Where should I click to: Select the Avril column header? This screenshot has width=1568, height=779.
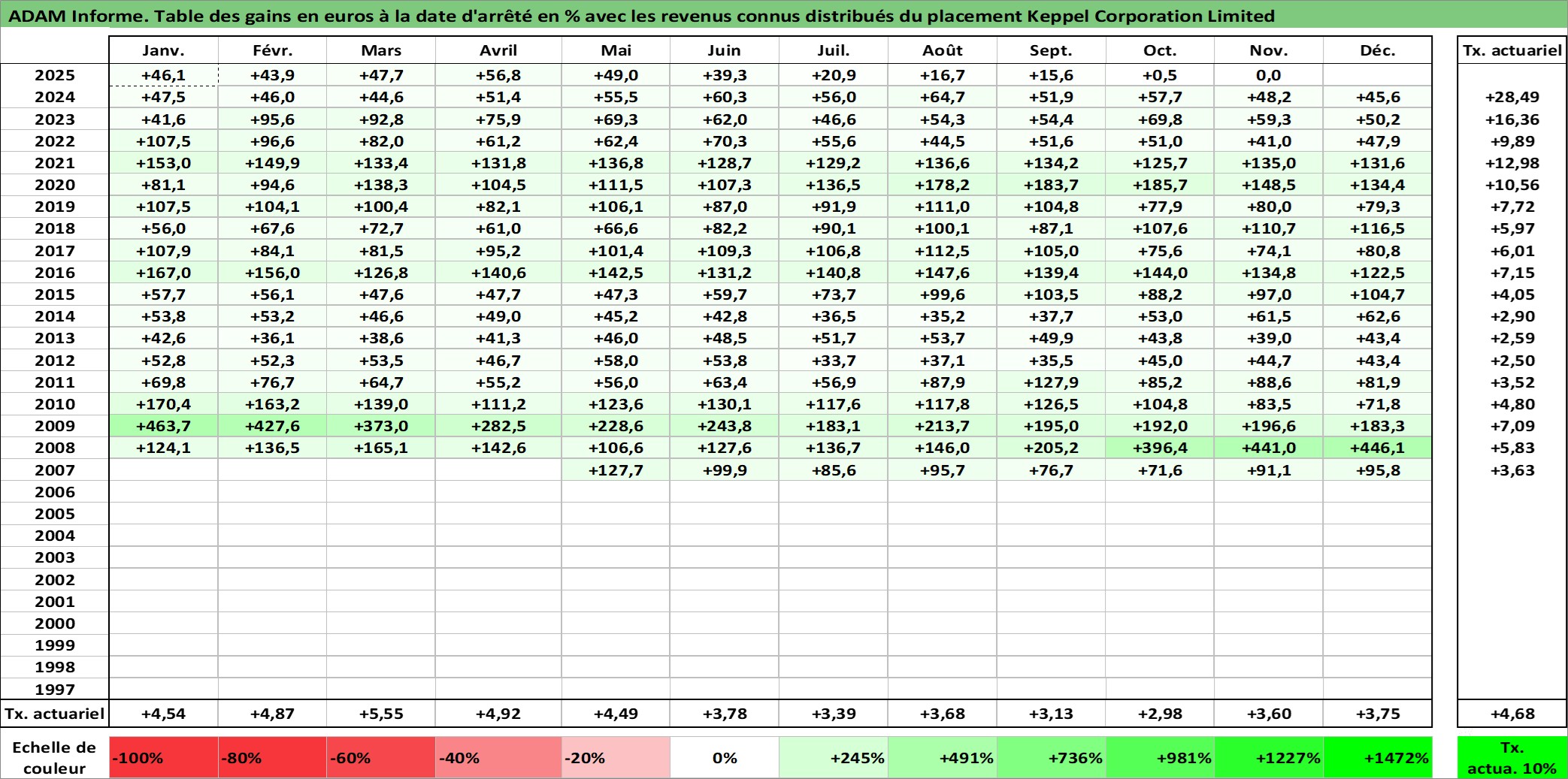click(x=498, y=50)
